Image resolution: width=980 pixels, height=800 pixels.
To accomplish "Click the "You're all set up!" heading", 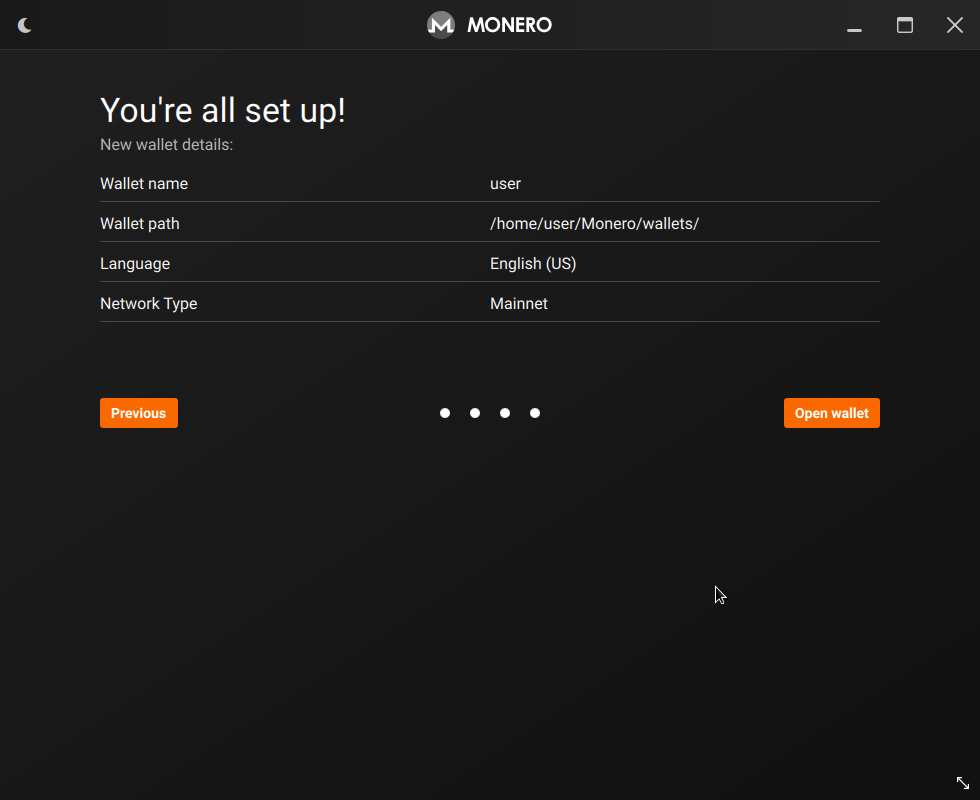I will pos(223,110).
